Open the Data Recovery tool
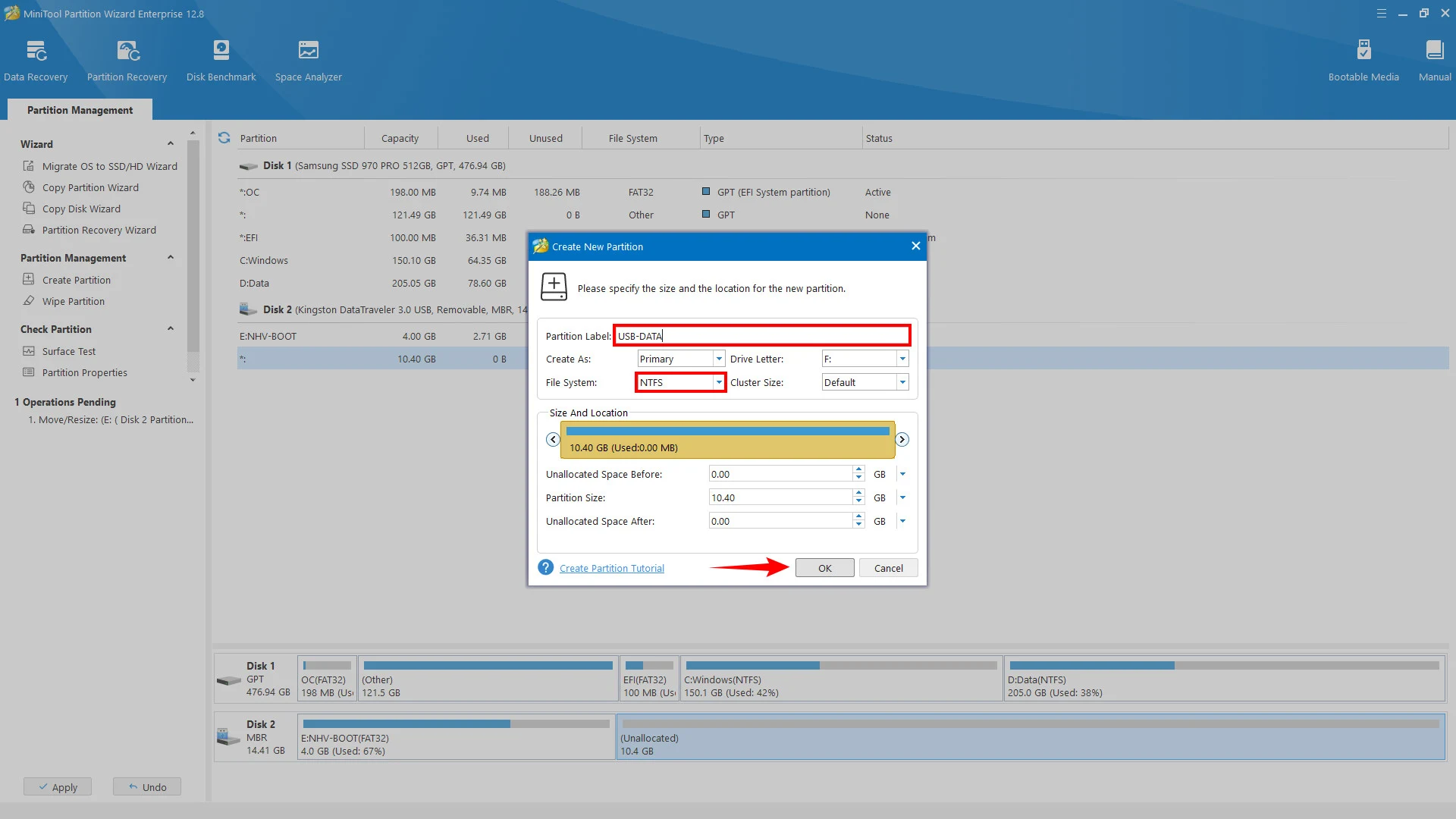 [36, 61]
